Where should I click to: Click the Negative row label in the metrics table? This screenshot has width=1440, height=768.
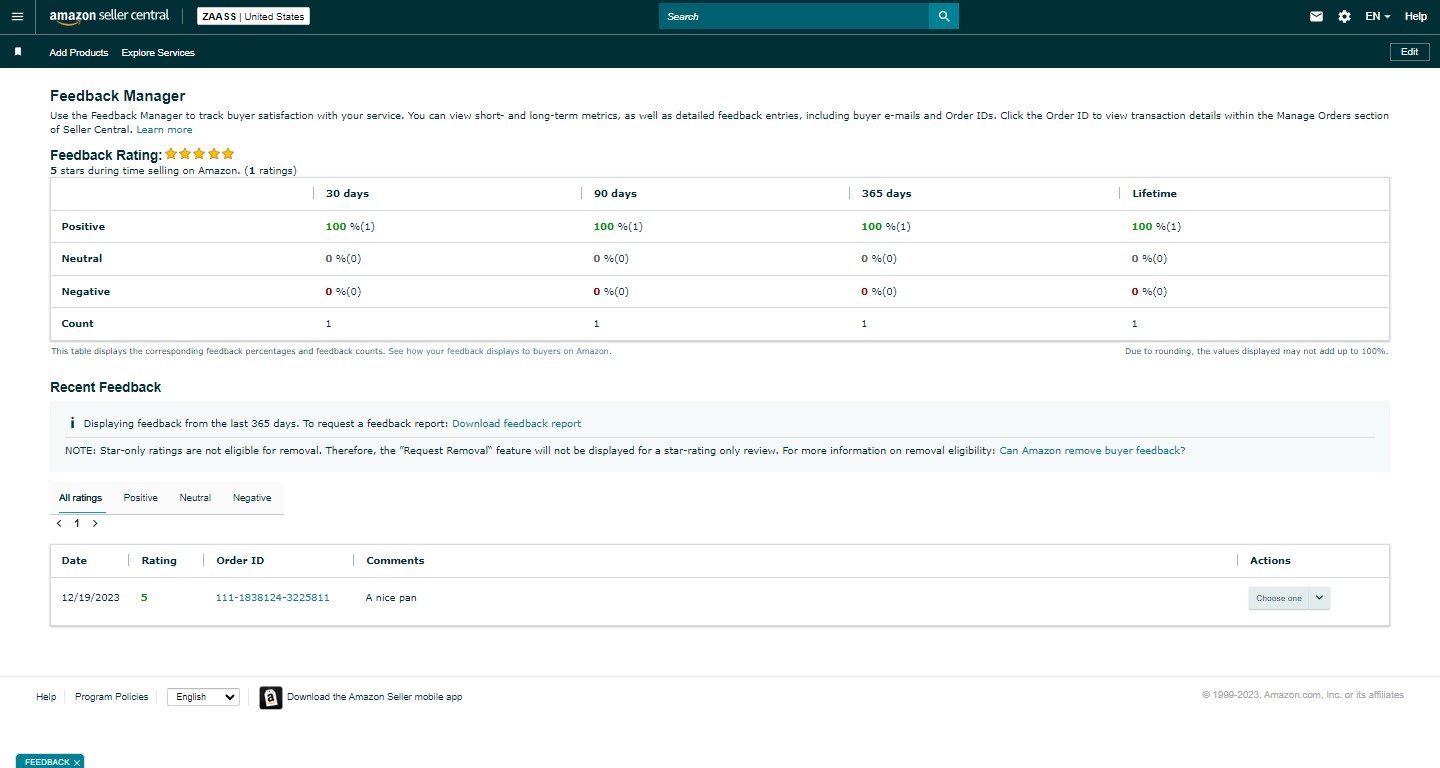coord(86,292)
